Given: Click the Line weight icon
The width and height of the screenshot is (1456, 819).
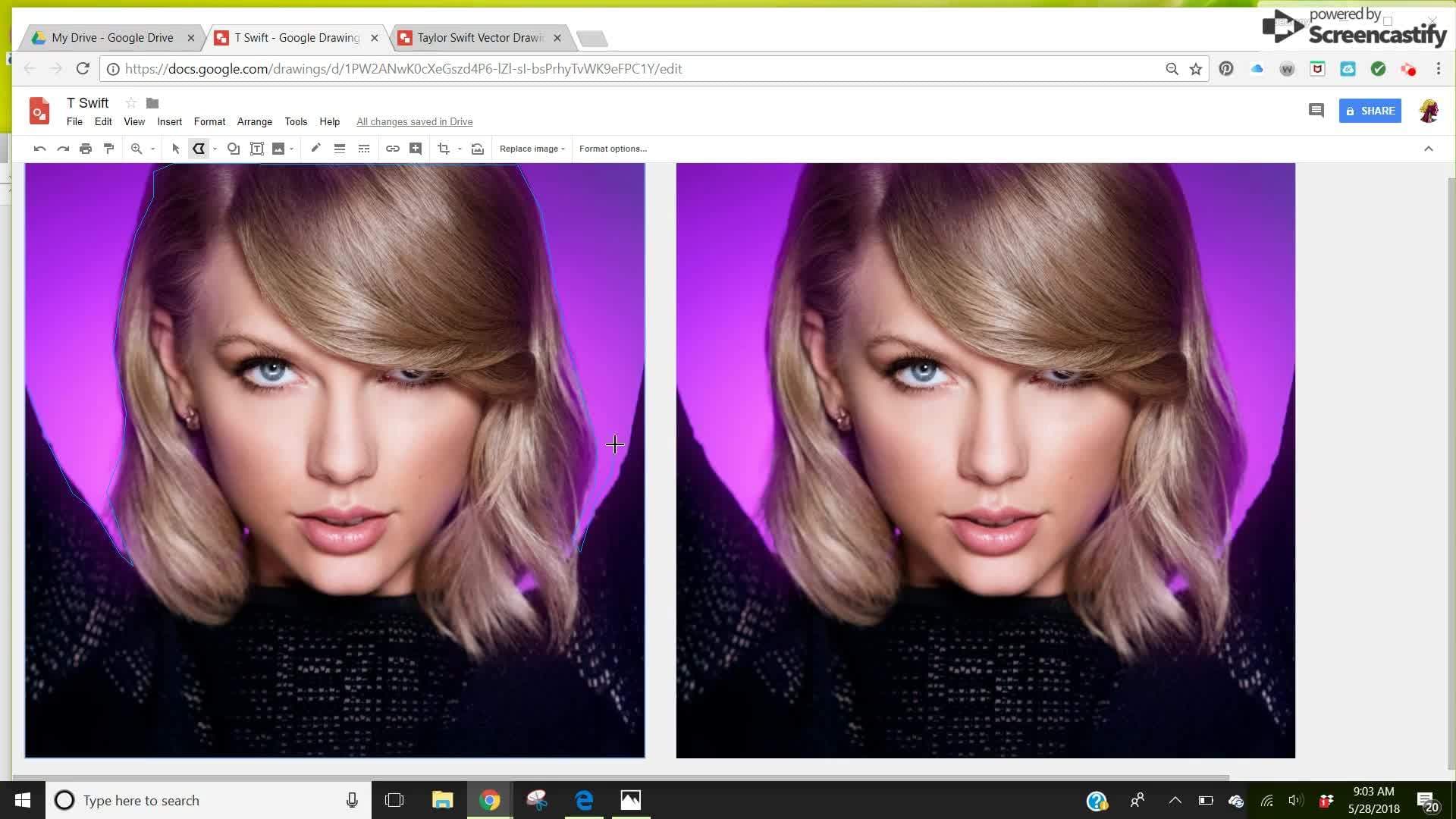Looking at the screenshot, I should (x=340, y=148).
